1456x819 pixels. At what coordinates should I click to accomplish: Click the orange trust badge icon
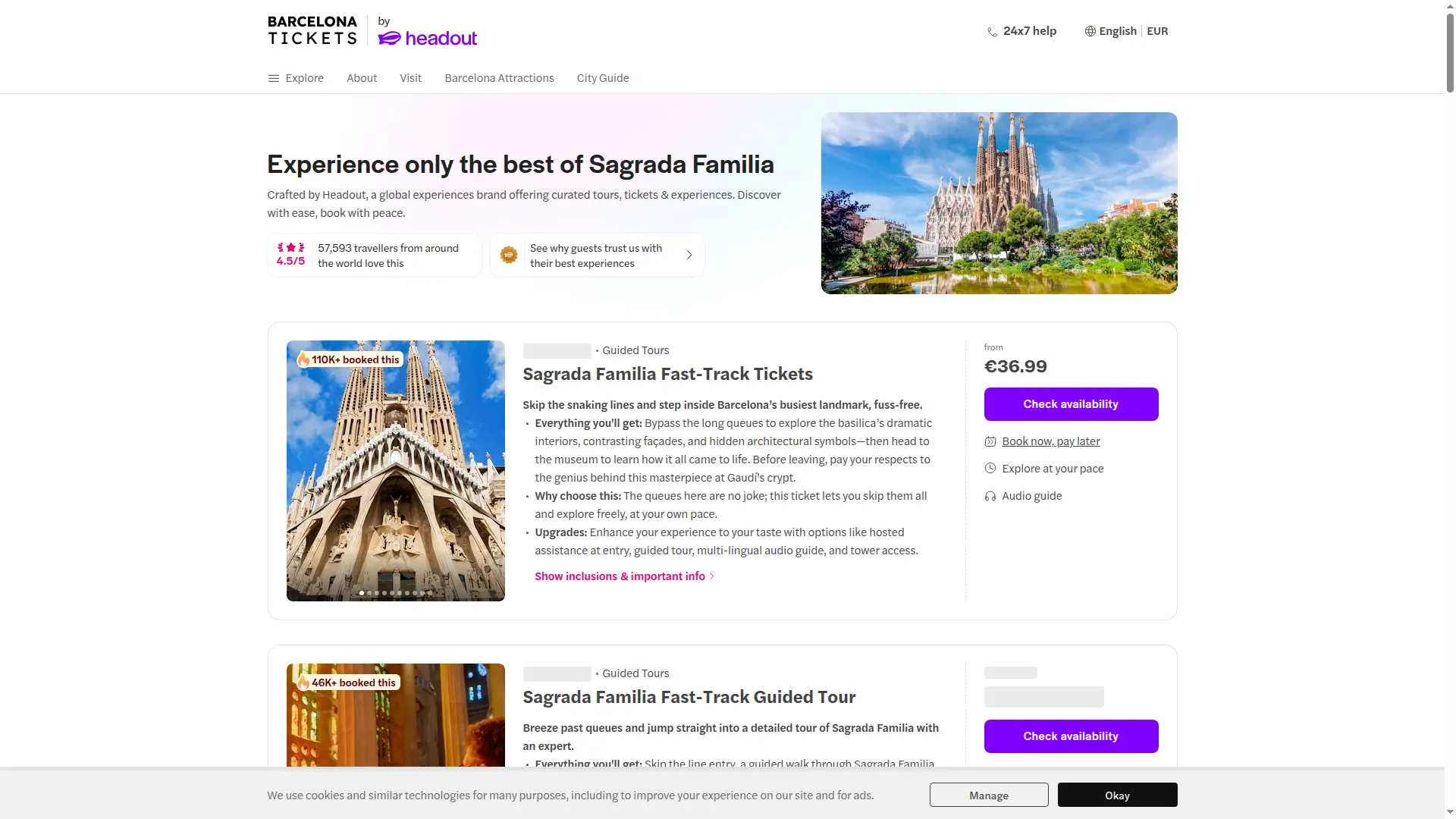click(x=509, y=255)
